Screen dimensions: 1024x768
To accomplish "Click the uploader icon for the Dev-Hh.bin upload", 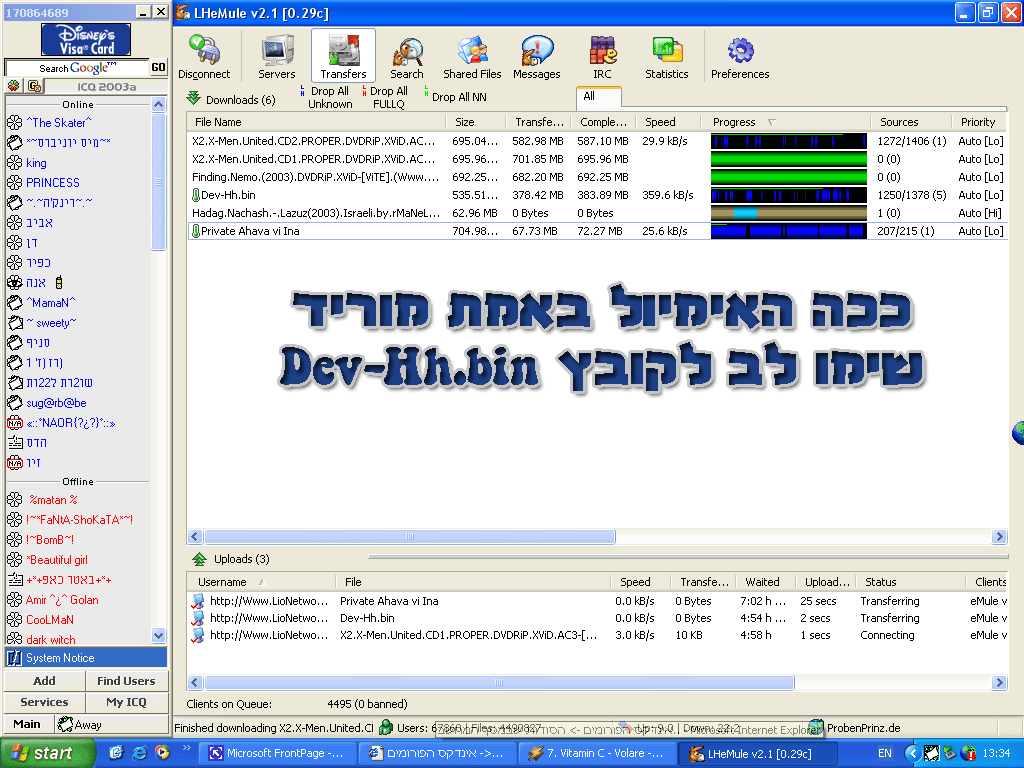I will (x=197, y=618).
